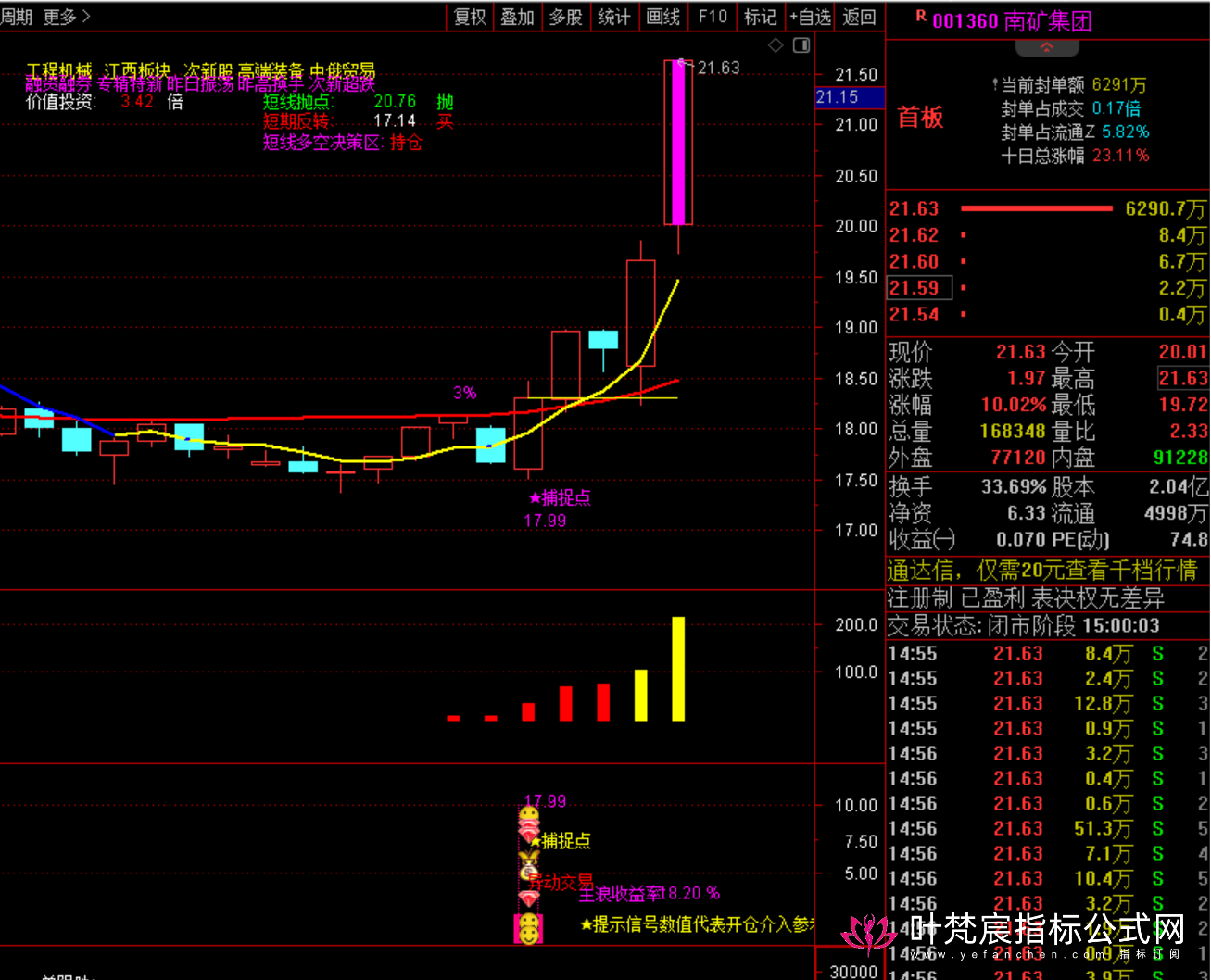Click the 总量 168348 value
The image size is (1211, 980).
[1014, 432]
